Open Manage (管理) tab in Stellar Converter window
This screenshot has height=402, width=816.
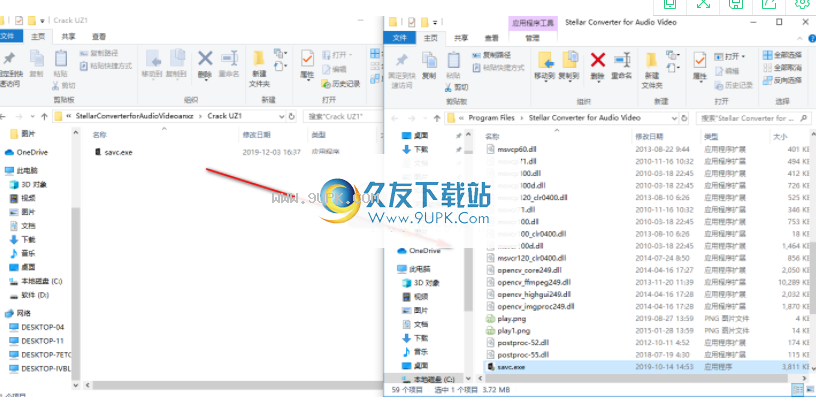[532, 38]
